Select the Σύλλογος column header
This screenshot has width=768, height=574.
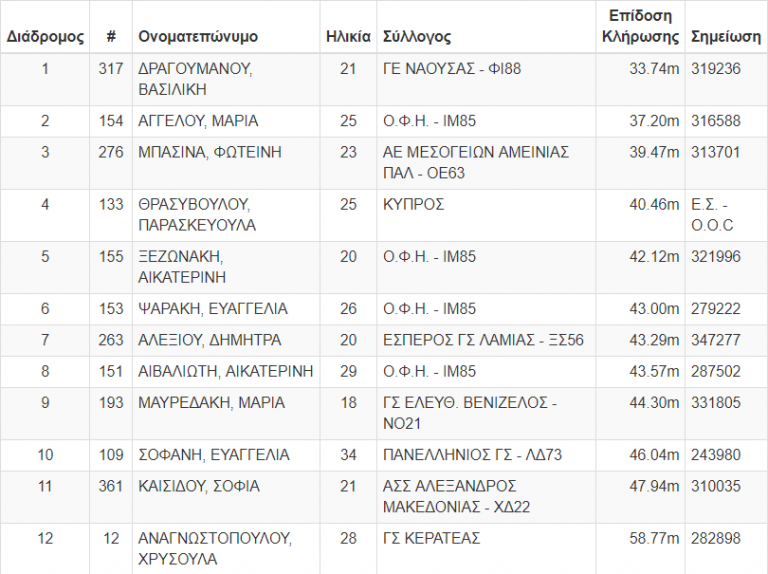click(x=417, y=37)
